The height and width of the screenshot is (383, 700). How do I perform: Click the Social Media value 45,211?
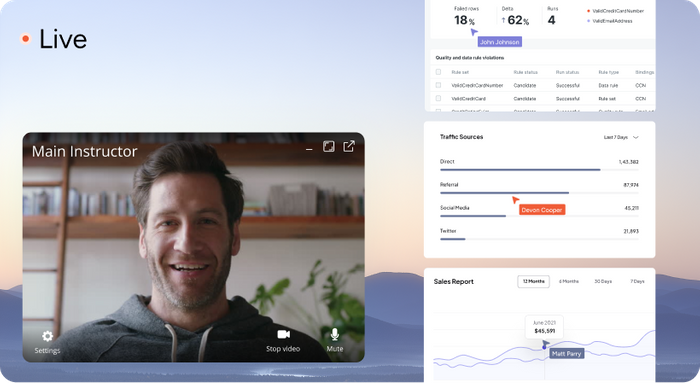click(632, 208)
